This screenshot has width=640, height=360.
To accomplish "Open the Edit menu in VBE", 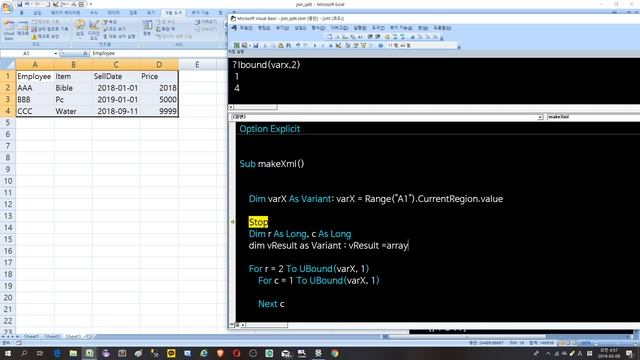I will 264,28.
